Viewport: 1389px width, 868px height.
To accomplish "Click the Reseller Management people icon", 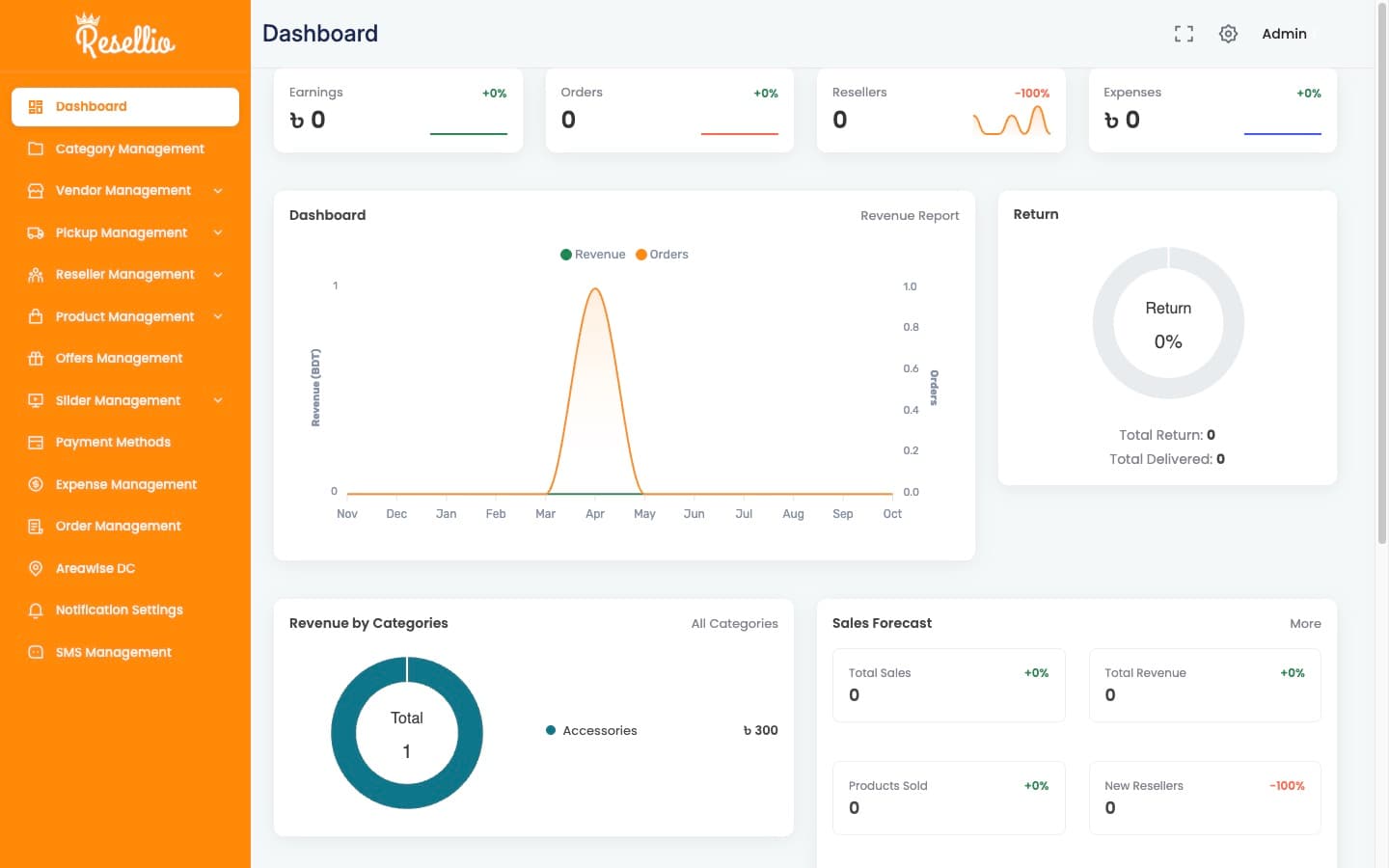I will [x=36, y=275].
